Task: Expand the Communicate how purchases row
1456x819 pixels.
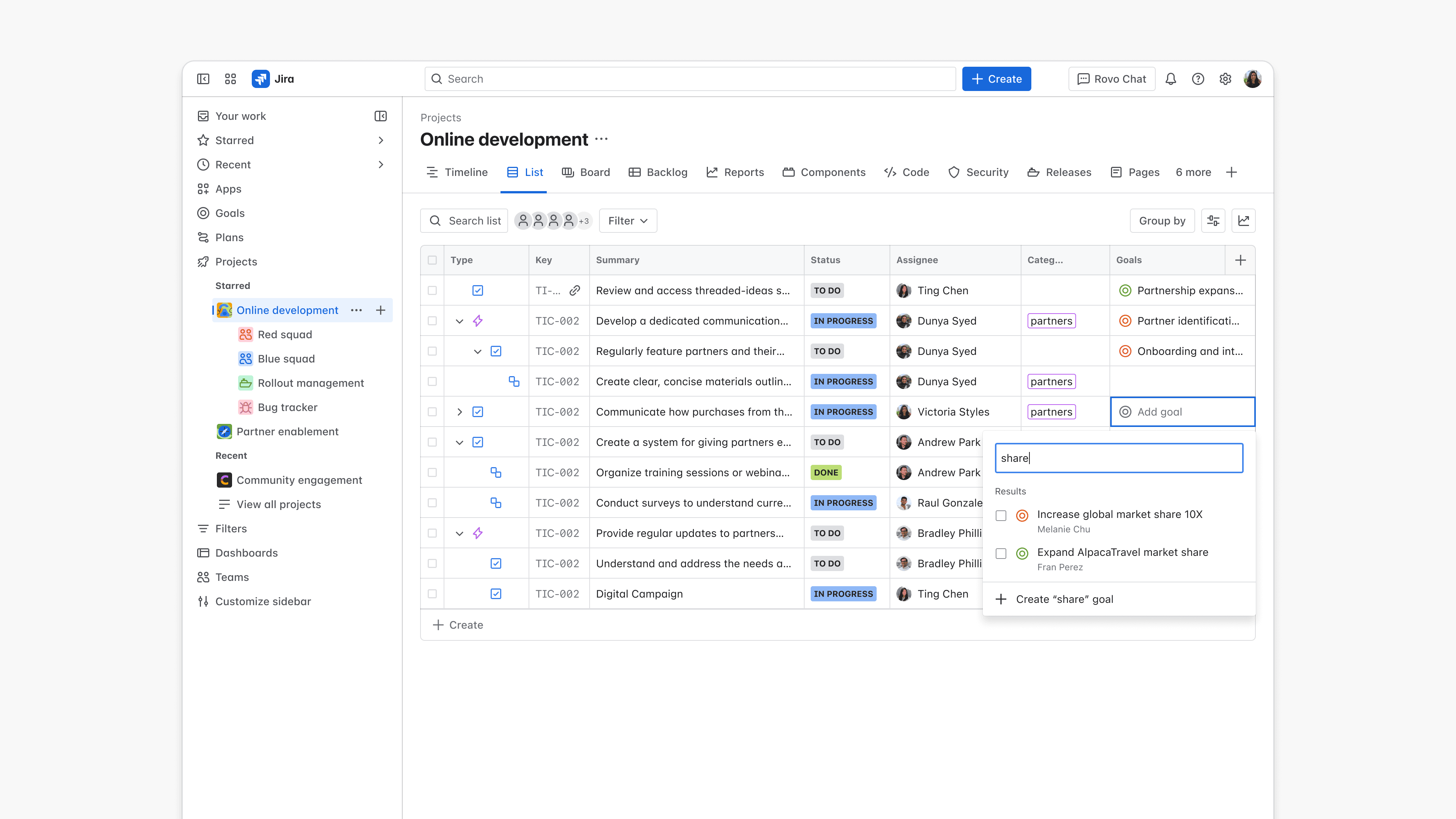Action: [x=460, y=412]
